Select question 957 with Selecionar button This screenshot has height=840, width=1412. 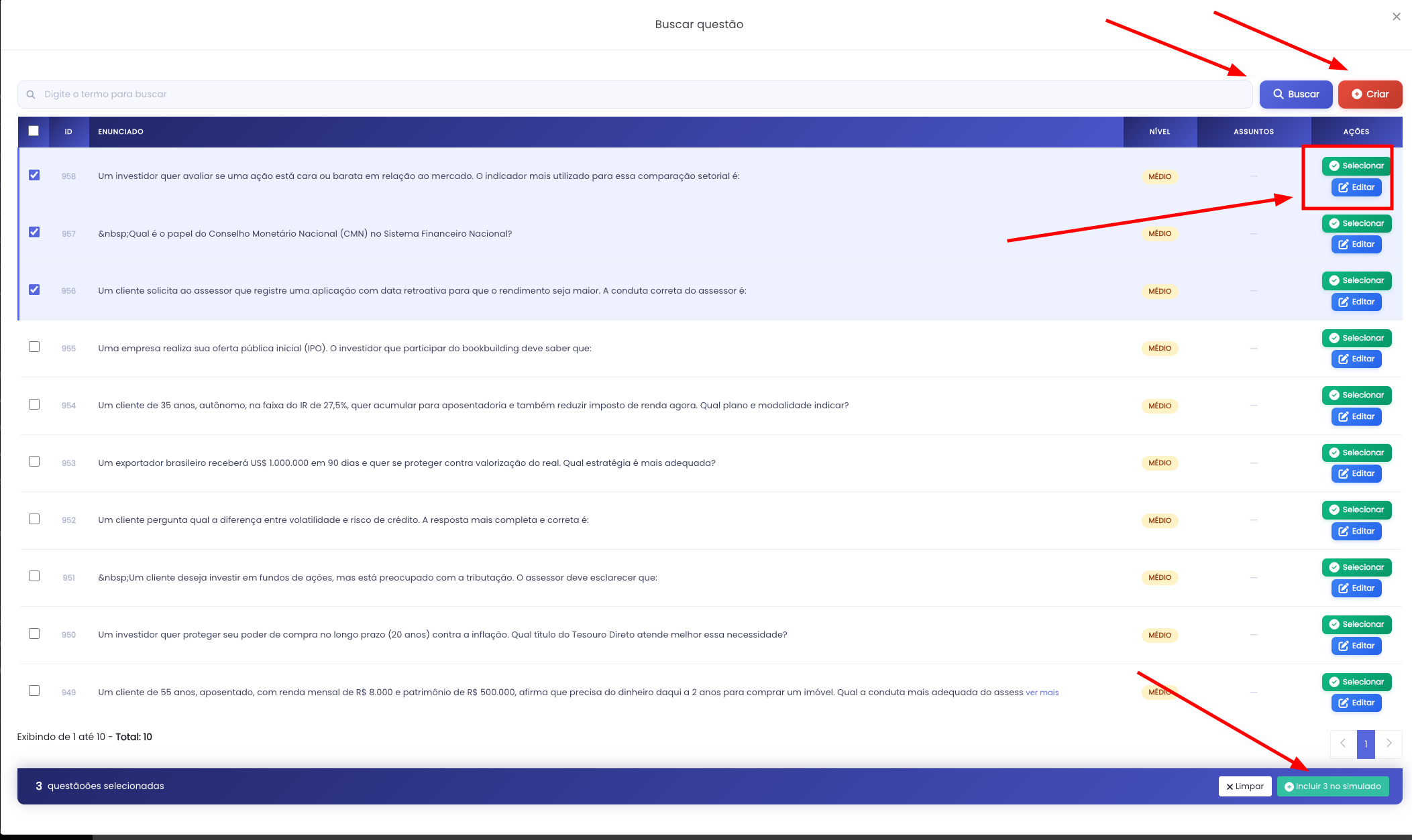(x=1356, y=223)
